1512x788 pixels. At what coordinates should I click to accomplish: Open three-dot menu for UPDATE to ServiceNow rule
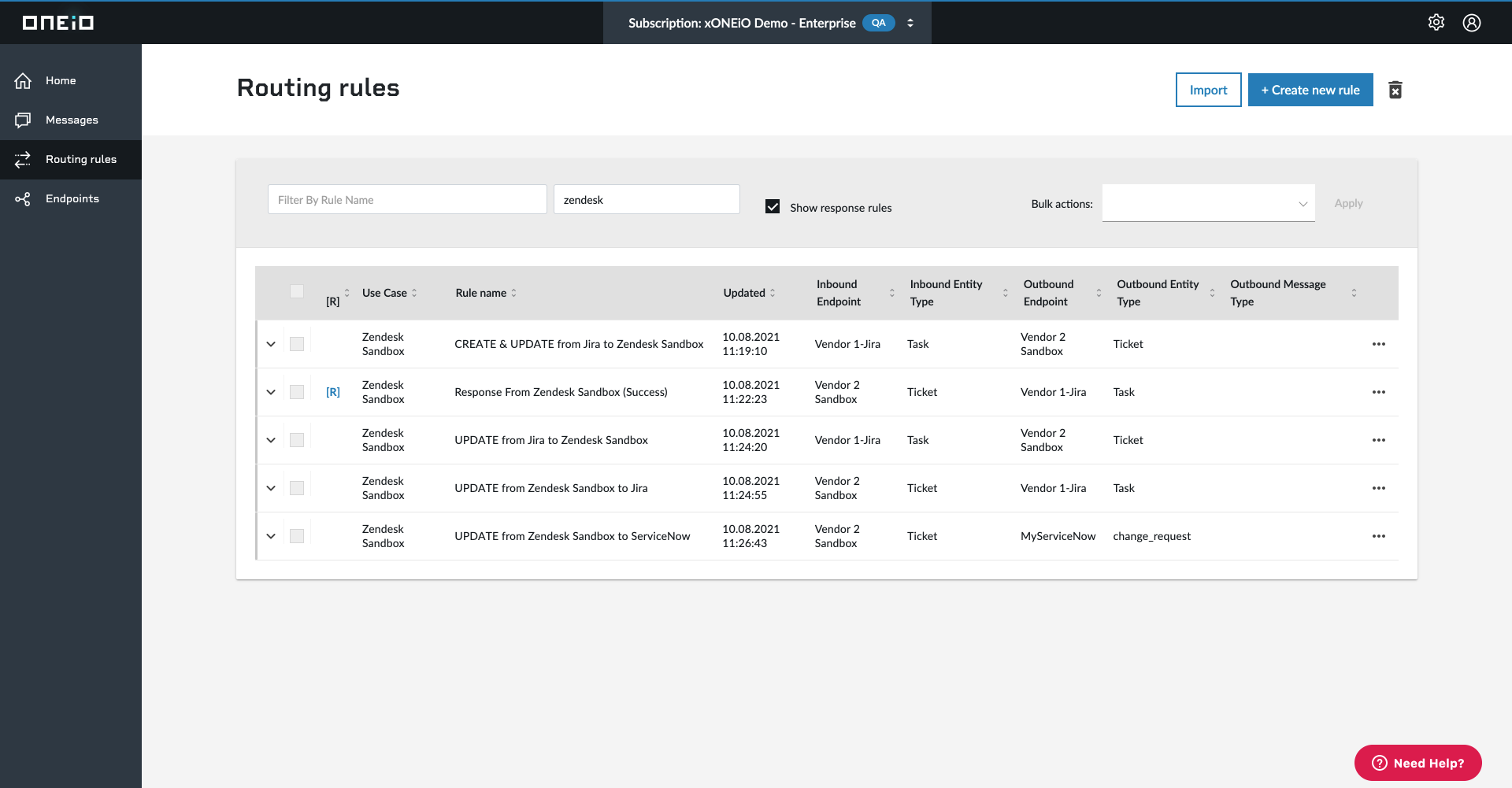pyautogui.click(x=1378, y=536)
